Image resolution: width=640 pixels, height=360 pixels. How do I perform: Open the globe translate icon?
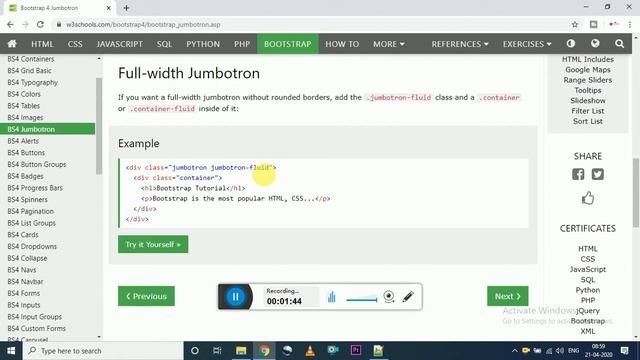point(595,43)
